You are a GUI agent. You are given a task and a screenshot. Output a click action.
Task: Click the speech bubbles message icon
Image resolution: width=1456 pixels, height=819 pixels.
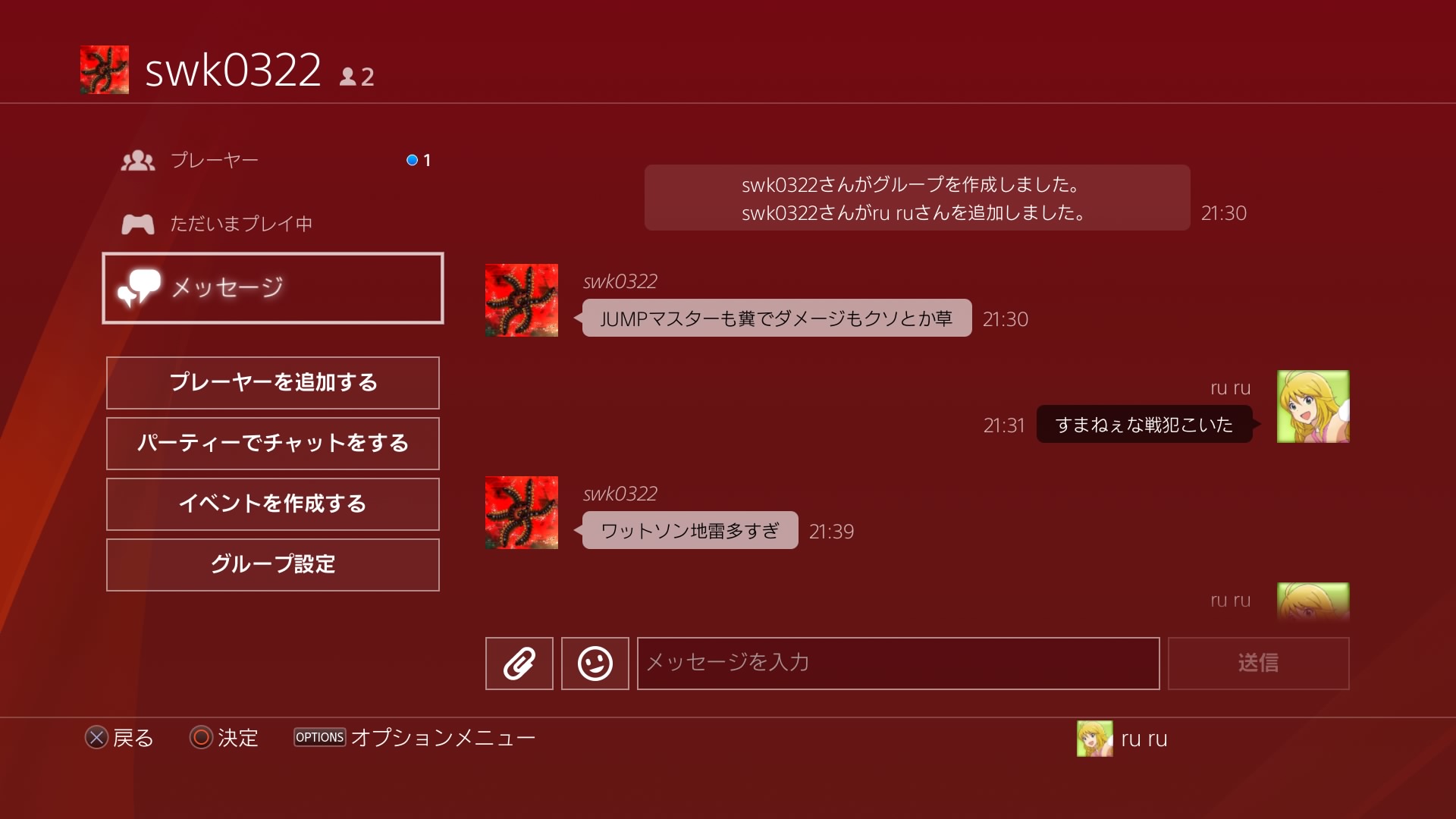139,287
